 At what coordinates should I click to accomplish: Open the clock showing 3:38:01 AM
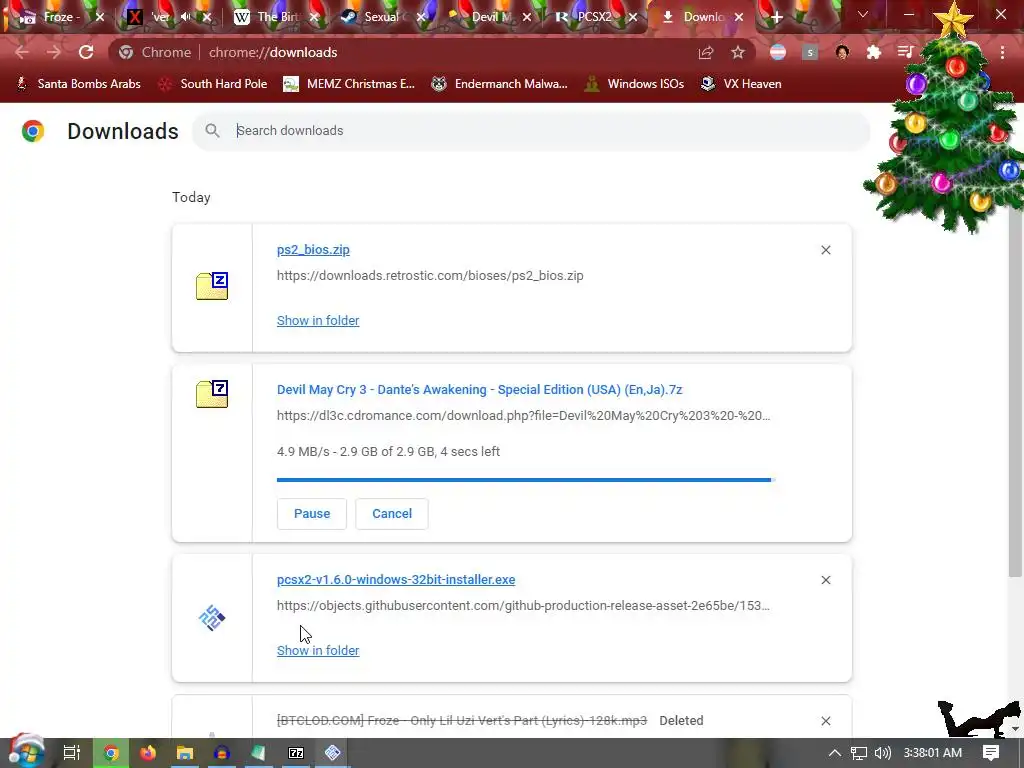[x=933, y=753]
